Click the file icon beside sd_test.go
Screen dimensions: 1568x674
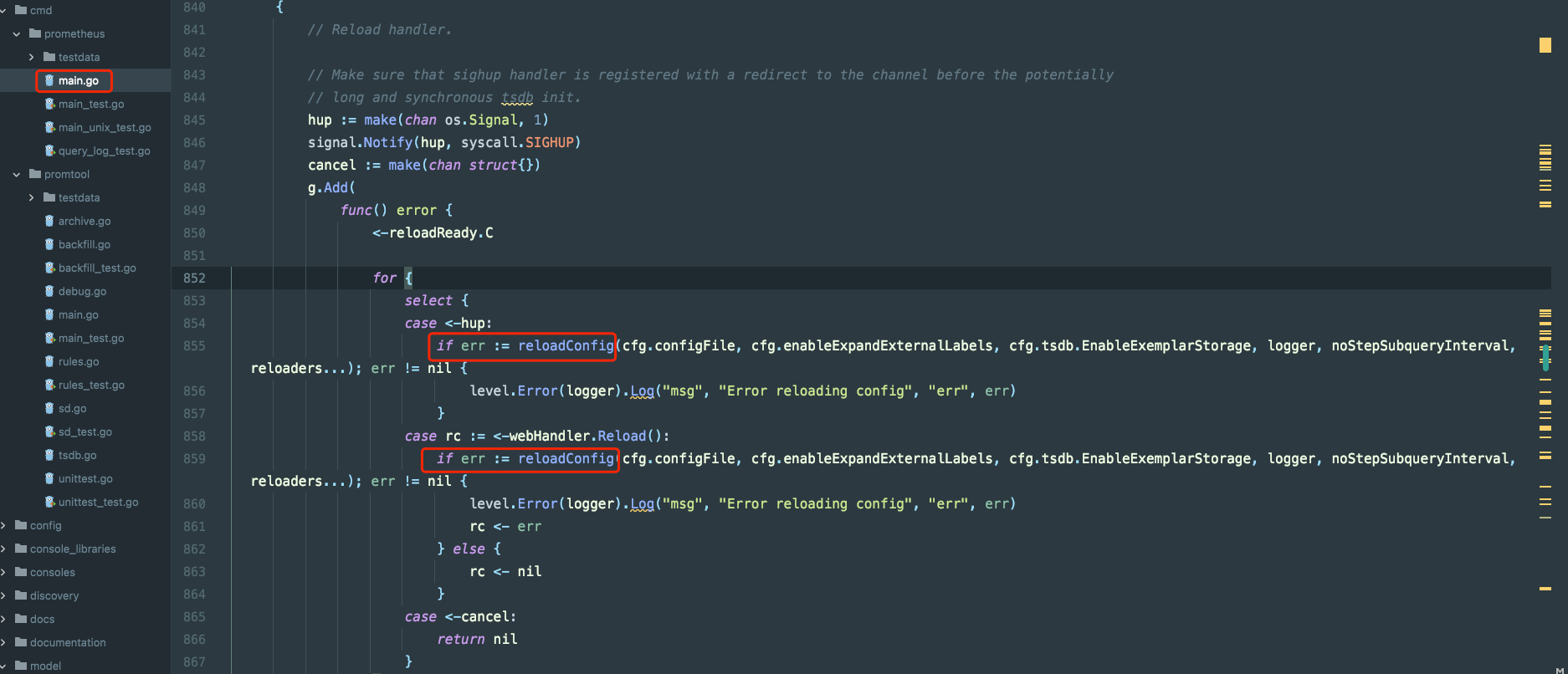pyautogui.click(x=49, y=431)
